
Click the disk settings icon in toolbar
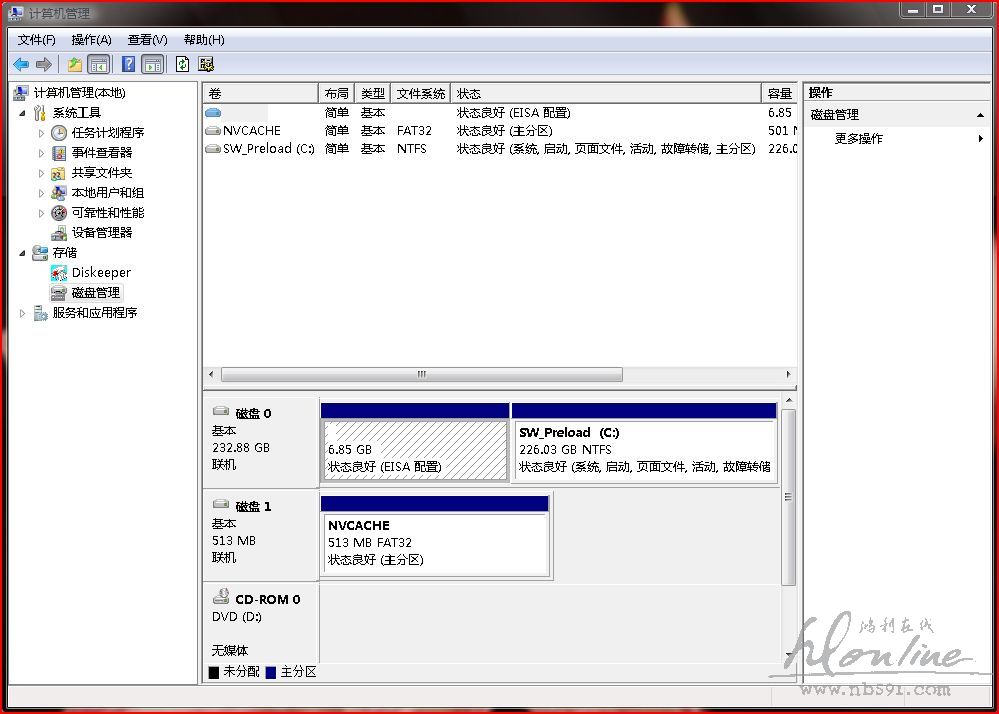tap(206, 64)
